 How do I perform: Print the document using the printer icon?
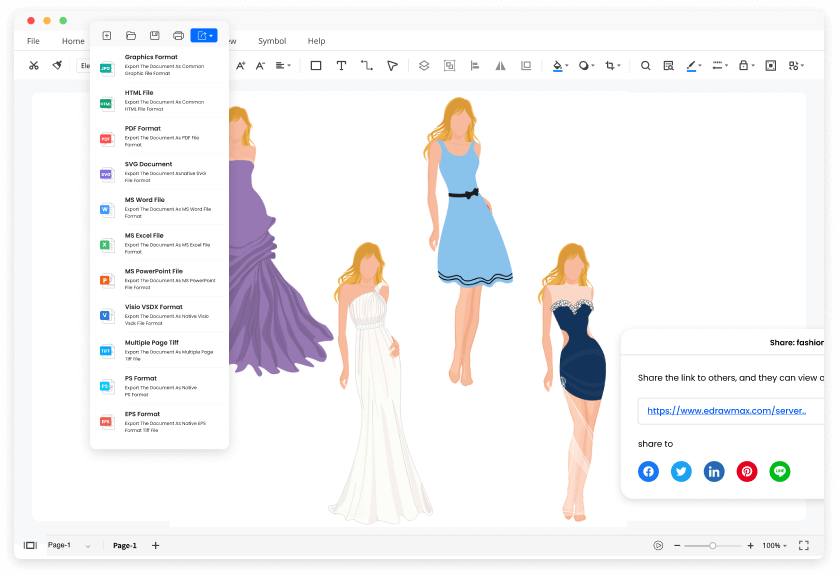179,36
